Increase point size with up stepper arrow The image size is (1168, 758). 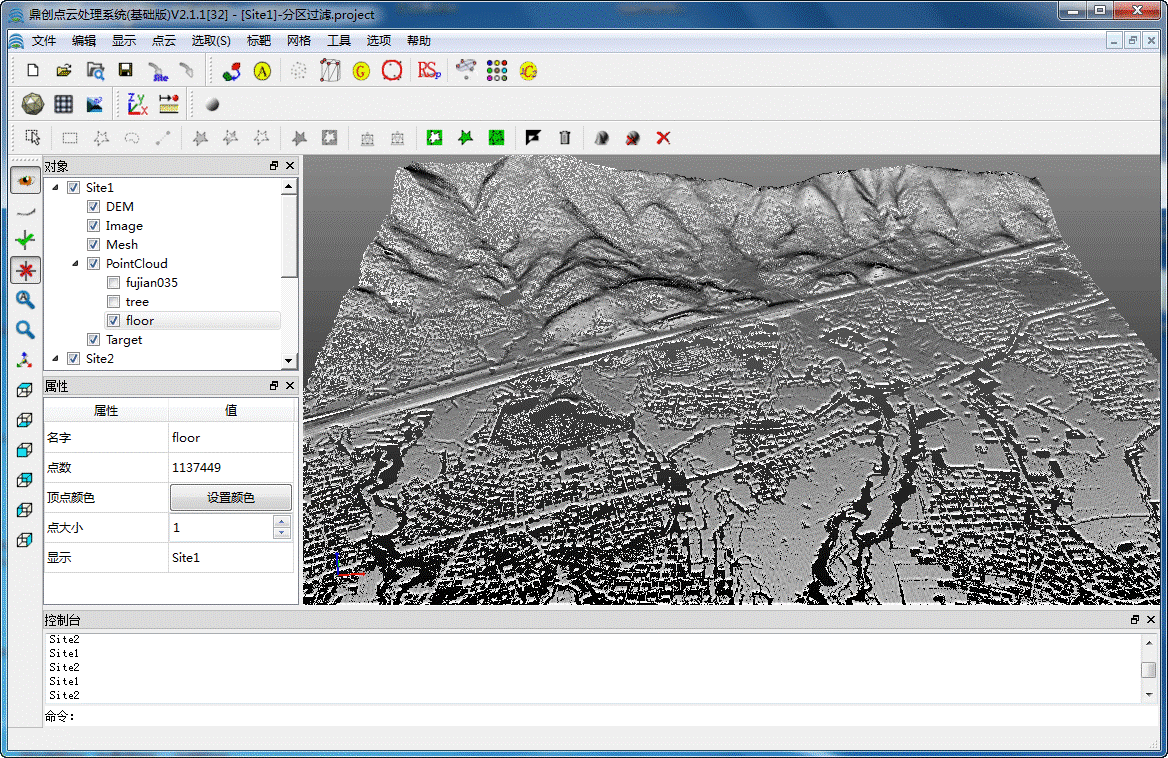(x=282, y=522)
